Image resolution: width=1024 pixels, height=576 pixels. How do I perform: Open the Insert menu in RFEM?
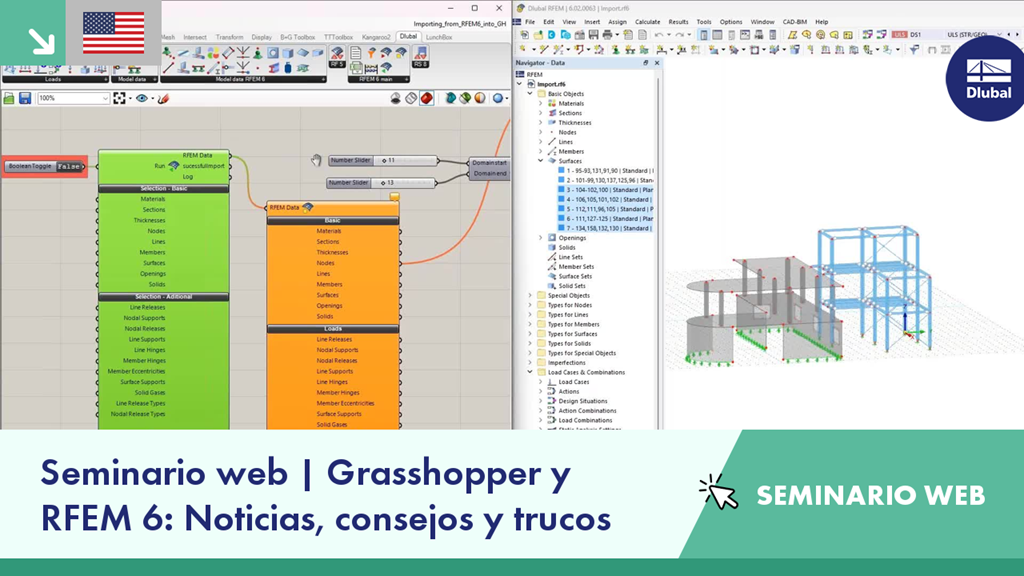(x=592, y=22)
